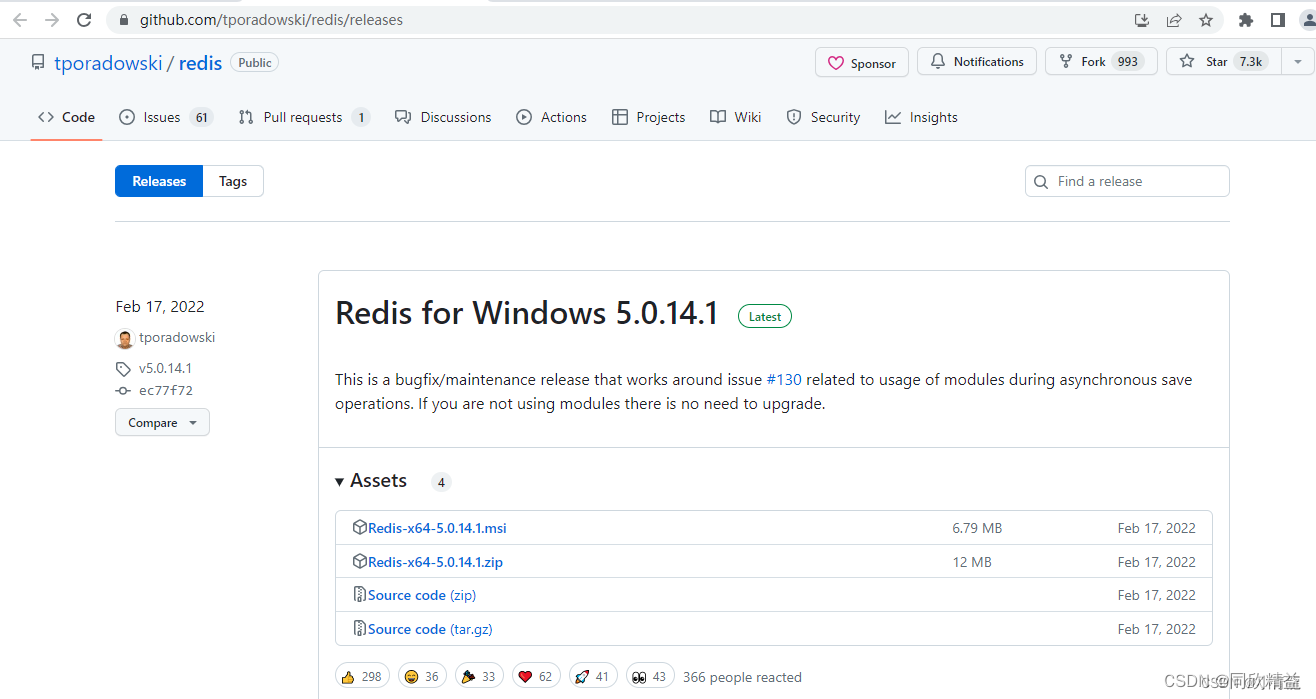Open the Redis for Windows 5.0.14.1 title
The height and width of the screenshot is (699, 1316).
(x=526, y=313)
